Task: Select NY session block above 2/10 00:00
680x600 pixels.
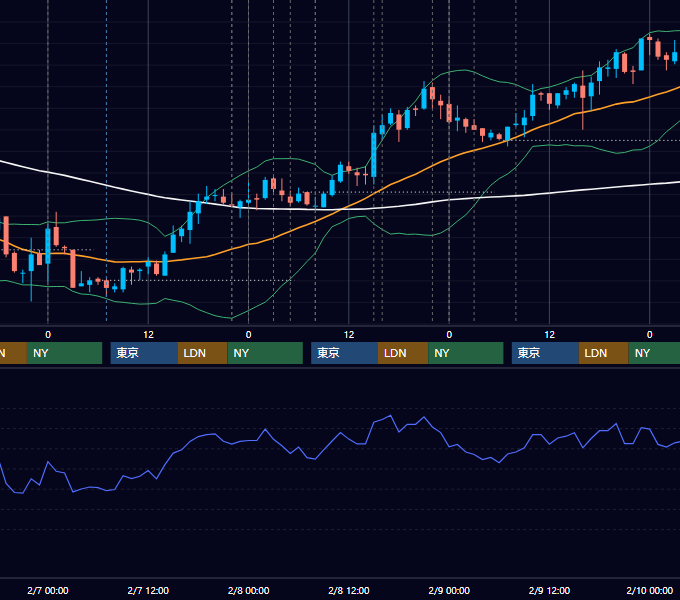Action: pos(654,353)
